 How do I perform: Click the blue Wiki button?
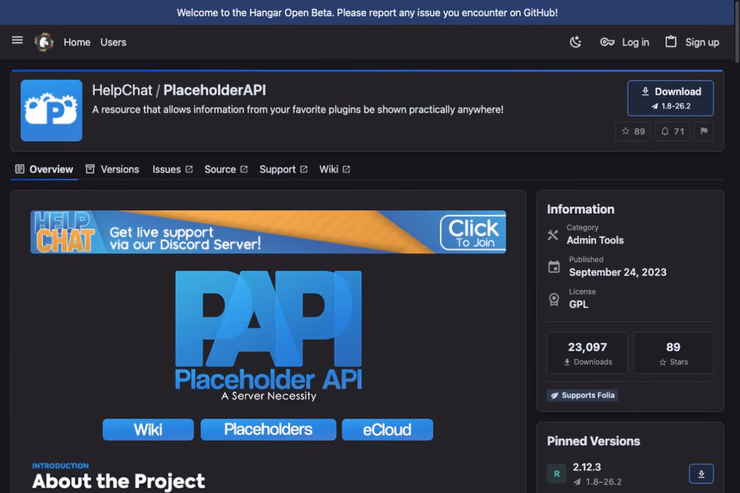pyautogui.click(x=148, y=430)
